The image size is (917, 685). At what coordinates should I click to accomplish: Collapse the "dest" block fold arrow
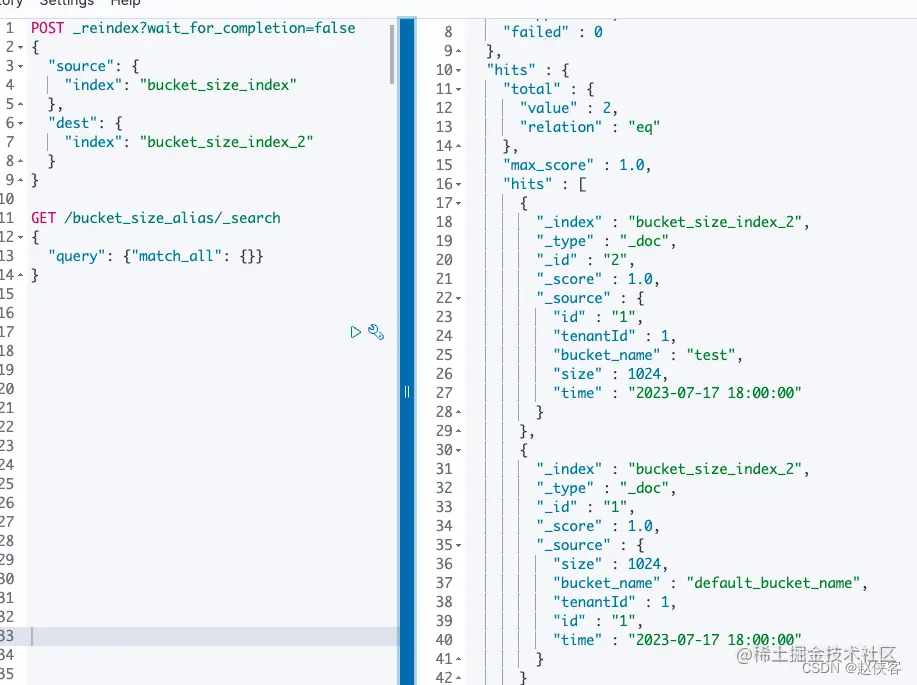(20, 123)
